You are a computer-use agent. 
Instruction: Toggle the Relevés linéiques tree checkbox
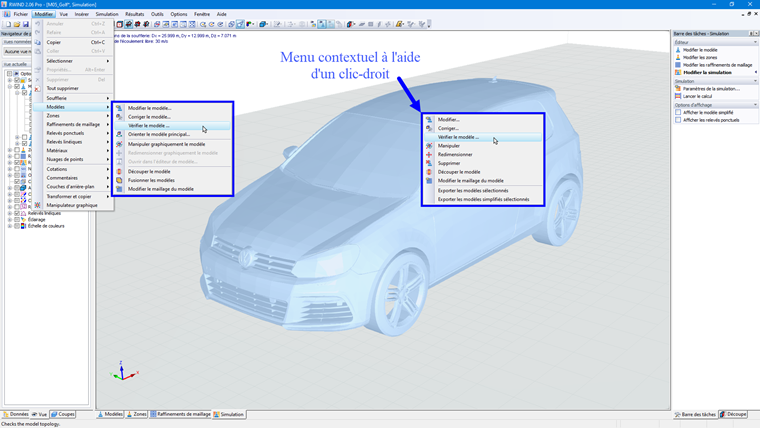click(x=17, y=213)
